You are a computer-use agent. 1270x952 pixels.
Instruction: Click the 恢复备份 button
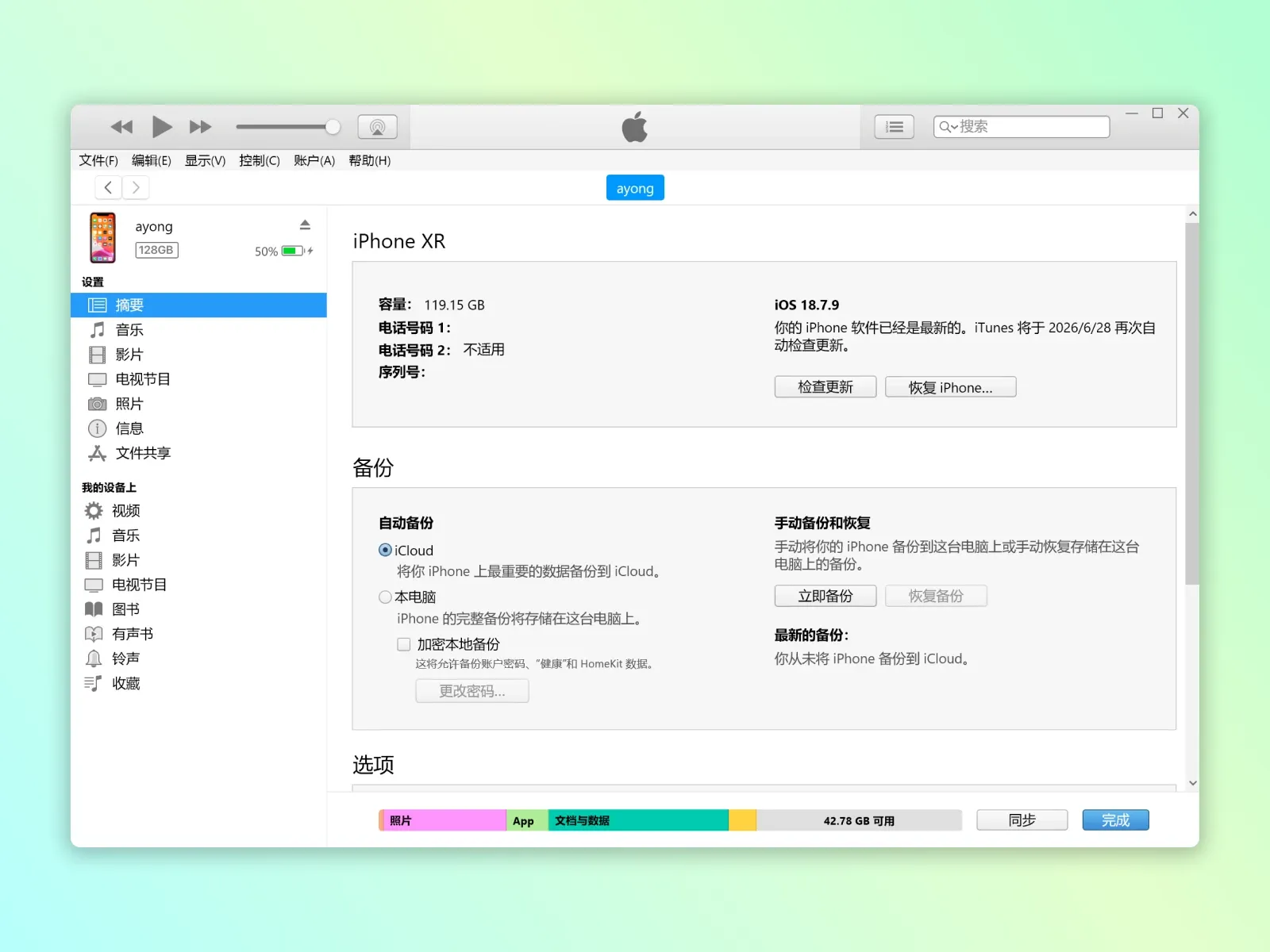click(x=937, y=596)
